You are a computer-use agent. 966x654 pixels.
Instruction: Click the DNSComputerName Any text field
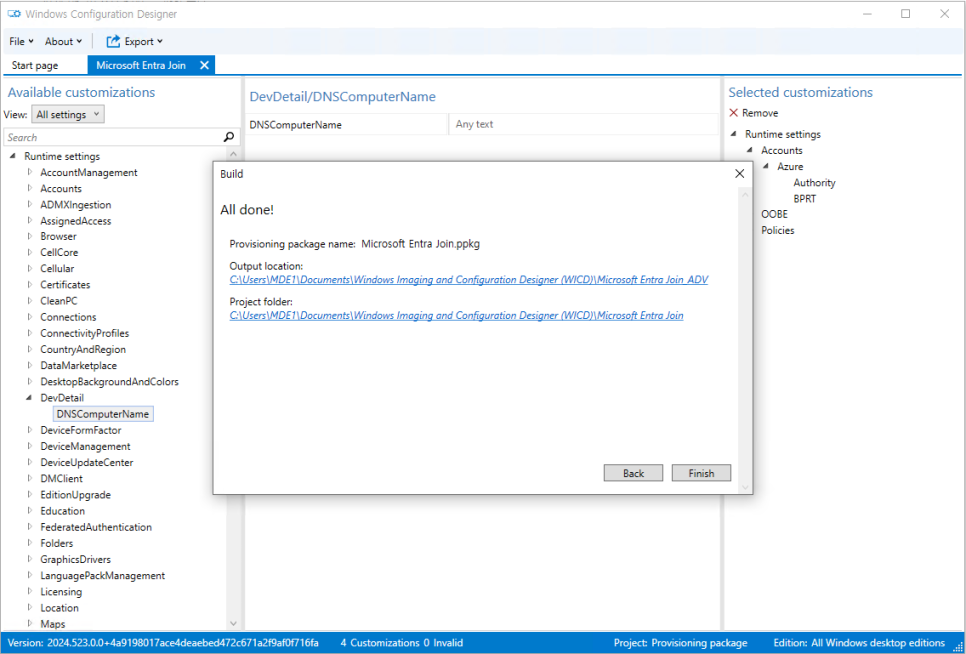[583, 124]
